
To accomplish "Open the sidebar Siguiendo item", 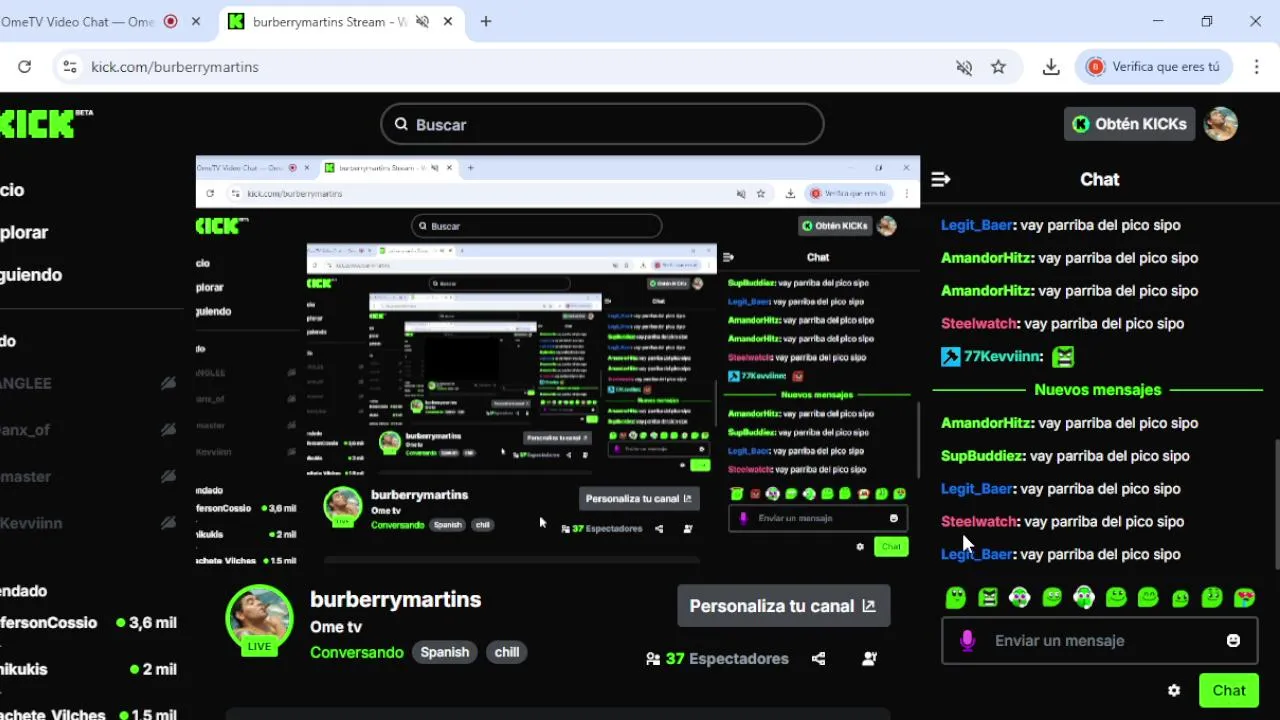I will pos(31,275).
